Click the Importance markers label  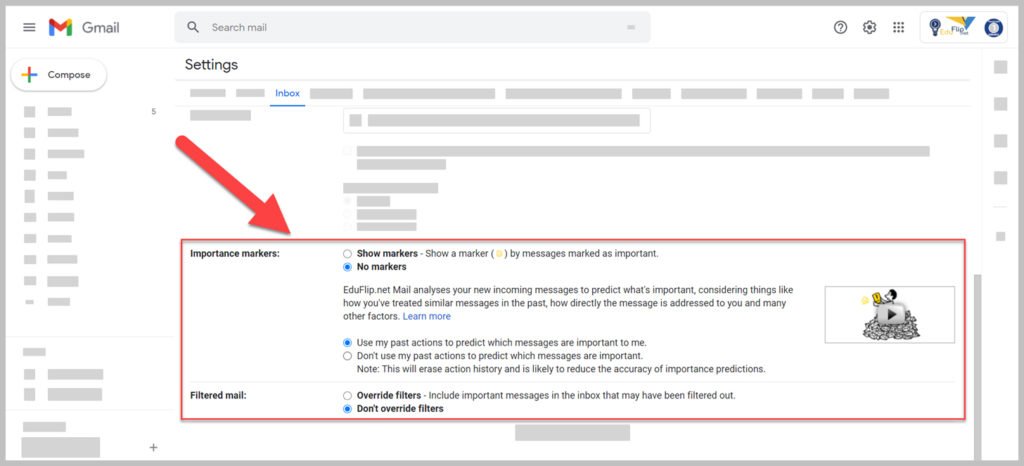(234, 254)
